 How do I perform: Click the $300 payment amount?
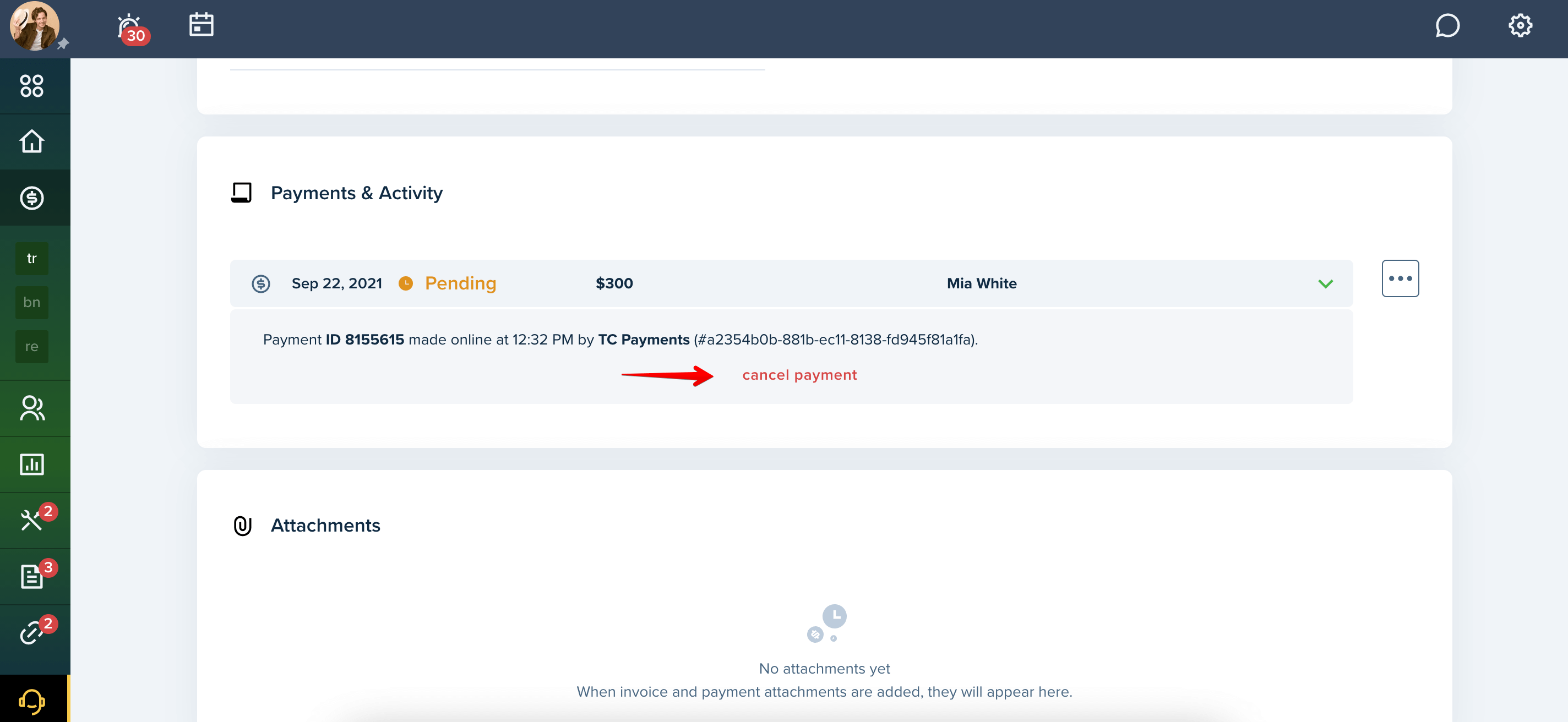click(614, 283)
